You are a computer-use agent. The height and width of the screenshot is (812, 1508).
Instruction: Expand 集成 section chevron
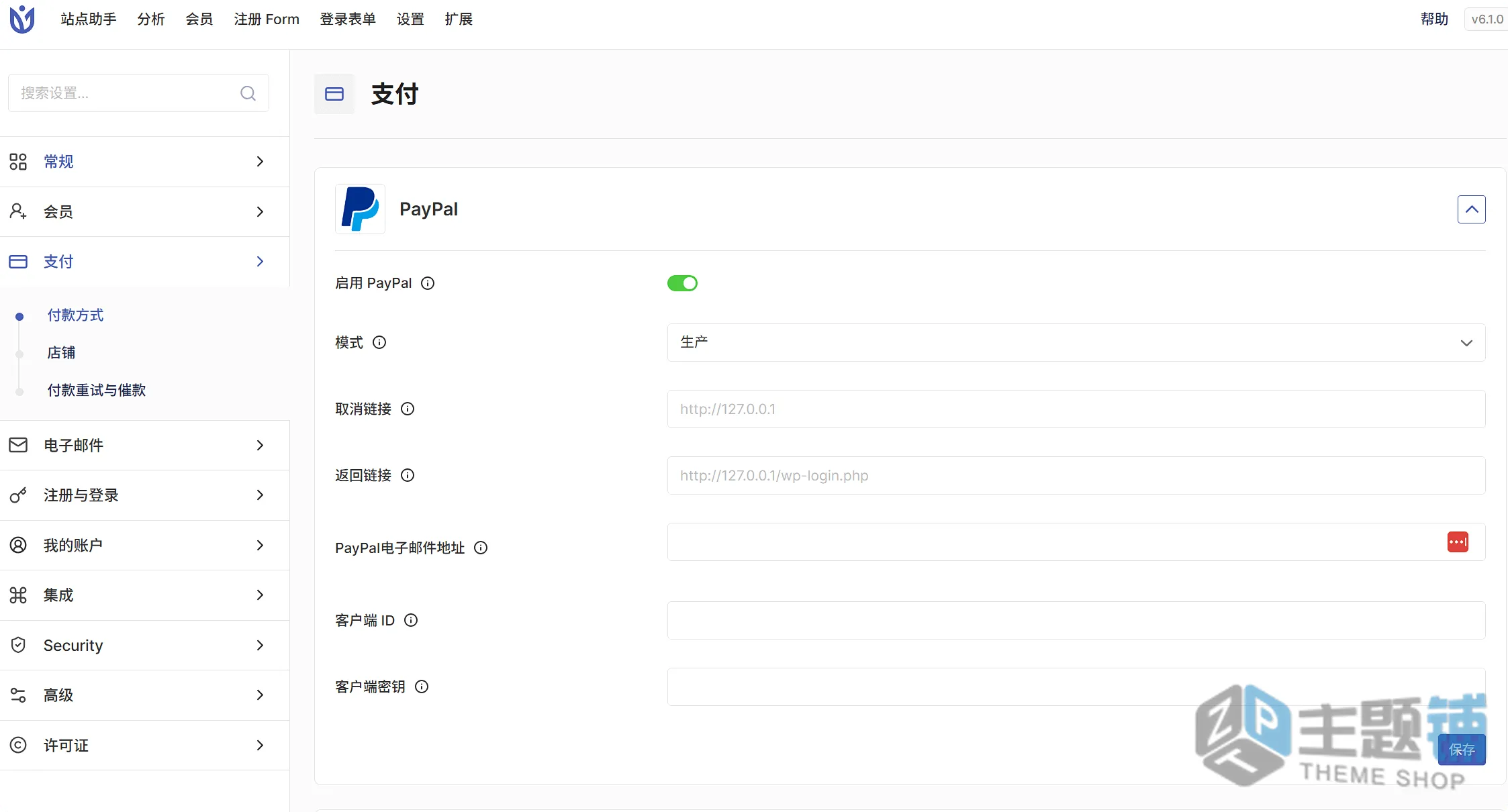point(261,595)
